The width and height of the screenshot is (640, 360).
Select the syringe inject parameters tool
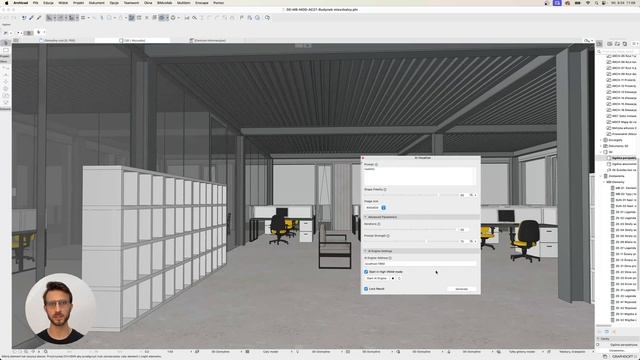coord(39,18)
